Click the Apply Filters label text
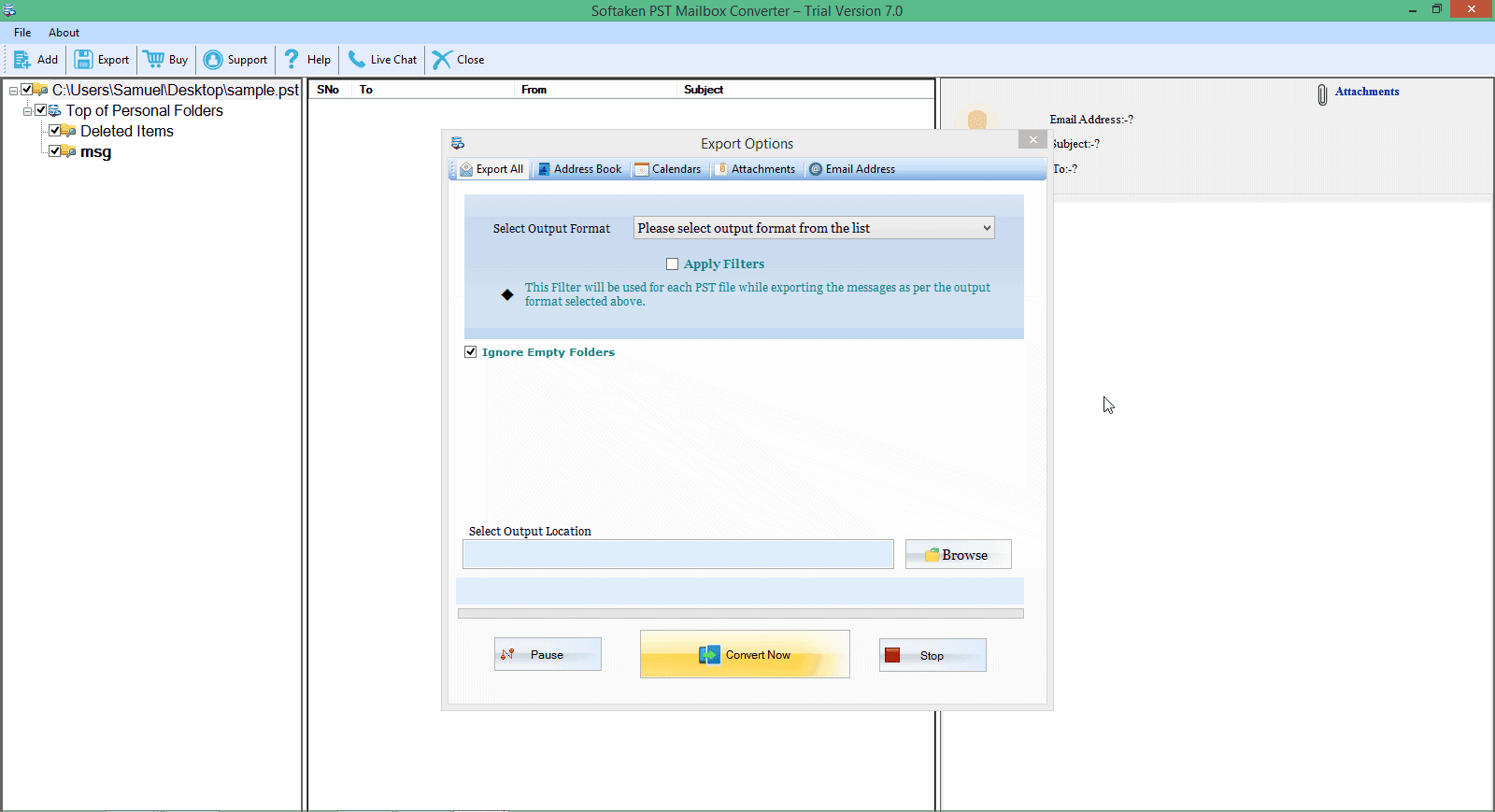The image size is (1495, 812). pyautogui.click(x=724, y=264)
